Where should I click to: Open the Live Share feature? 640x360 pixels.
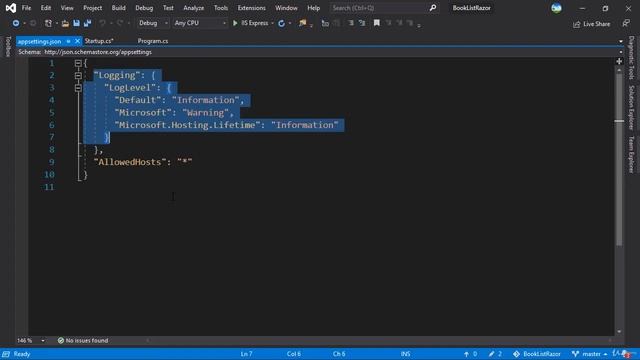(x=592, y=24)
